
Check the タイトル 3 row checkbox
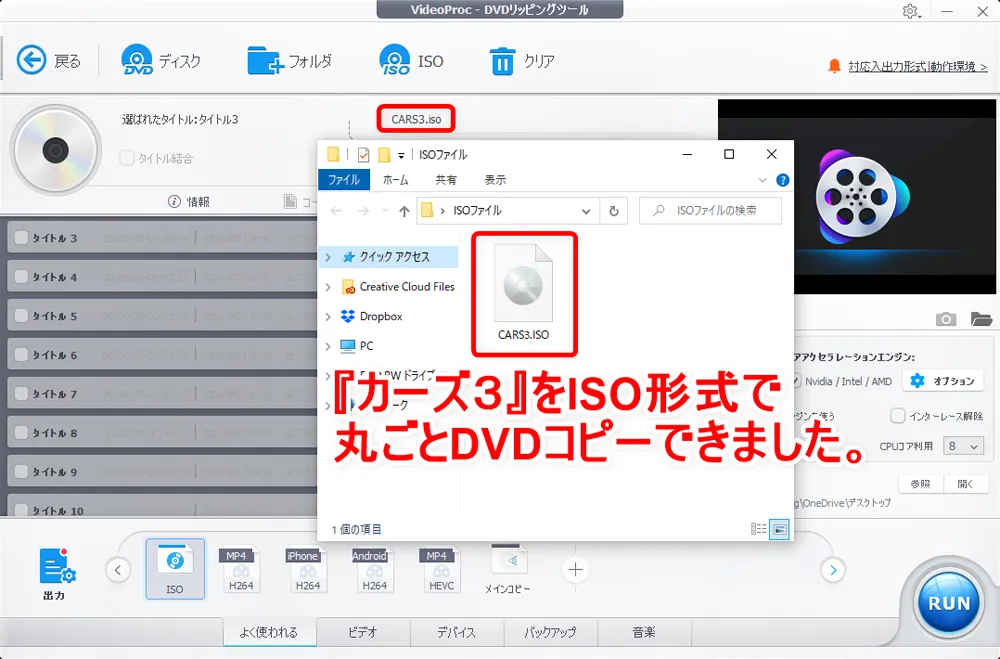[x=21, y=238]
